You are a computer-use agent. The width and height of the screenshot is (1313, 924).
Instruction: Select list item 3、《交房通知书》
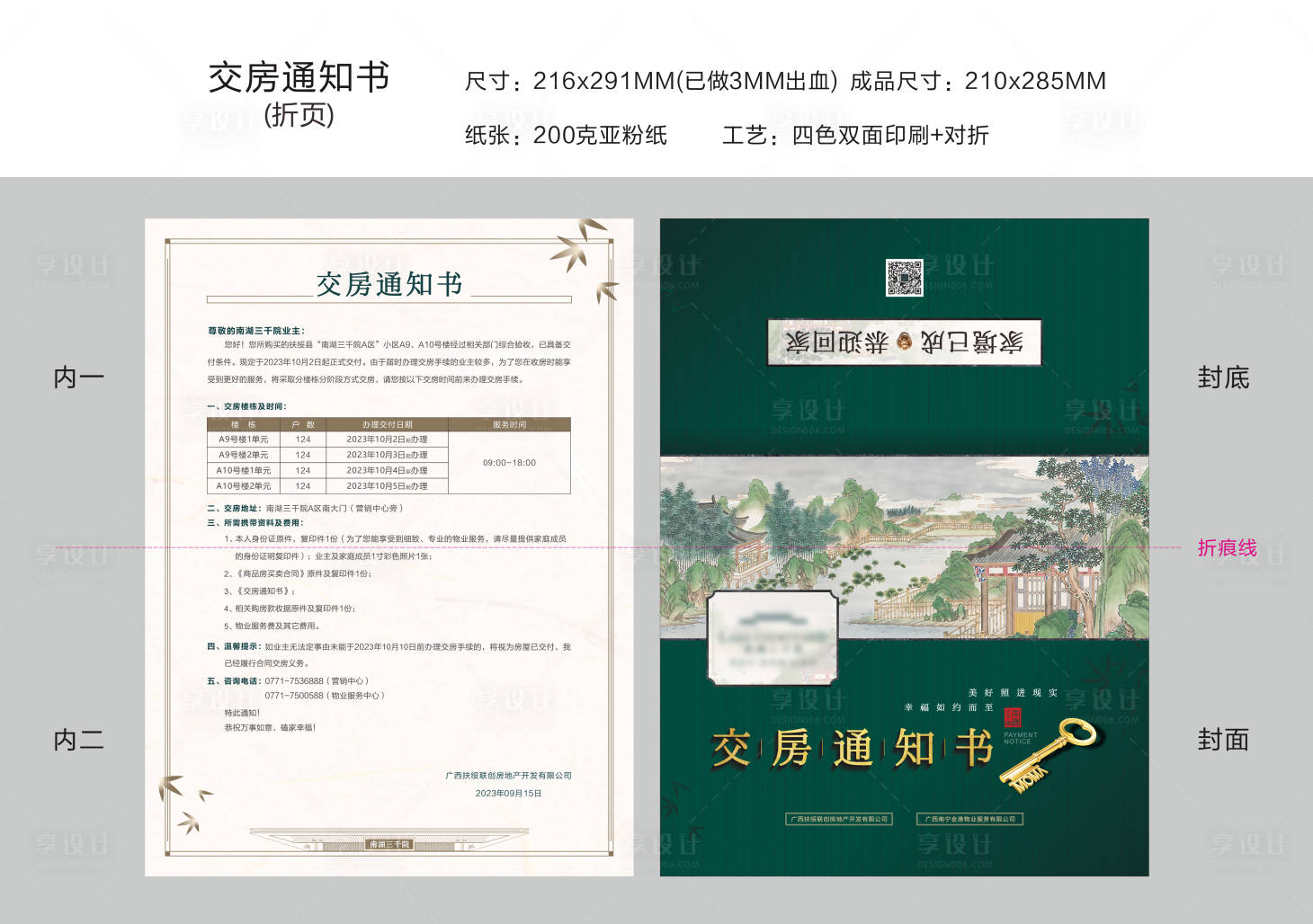pyautogui.click(x=259, y=591)
